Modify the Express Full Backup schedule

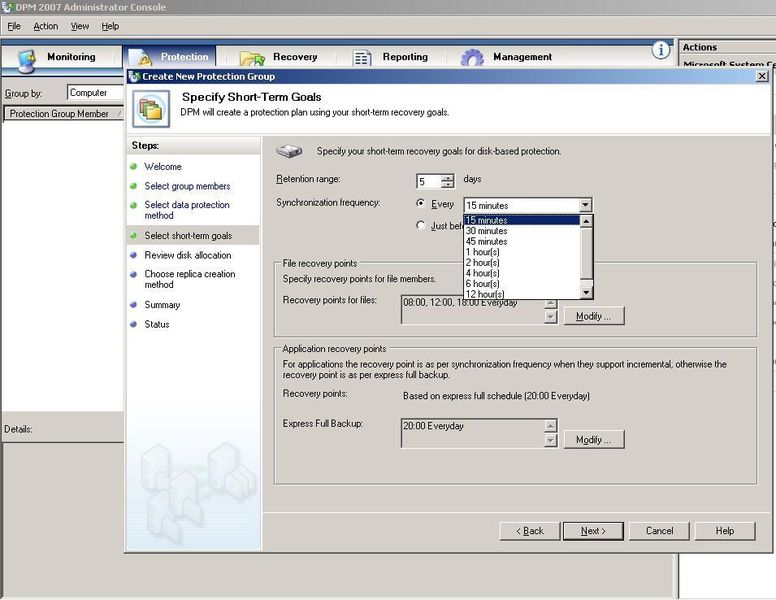click(594, 439)
